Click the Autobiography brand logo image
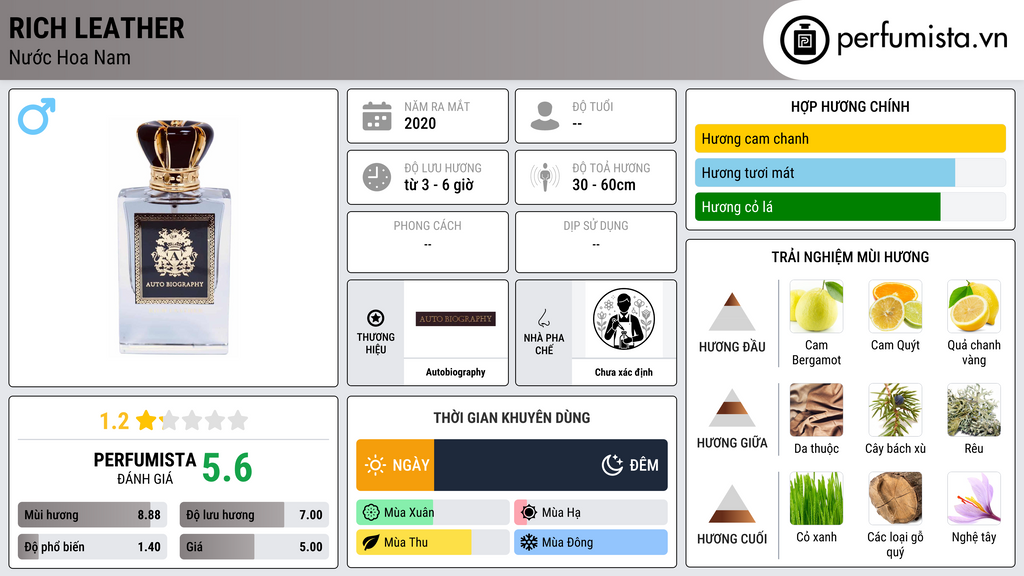This screenshot has height=576, width=1024. click(x=456, y=319)
